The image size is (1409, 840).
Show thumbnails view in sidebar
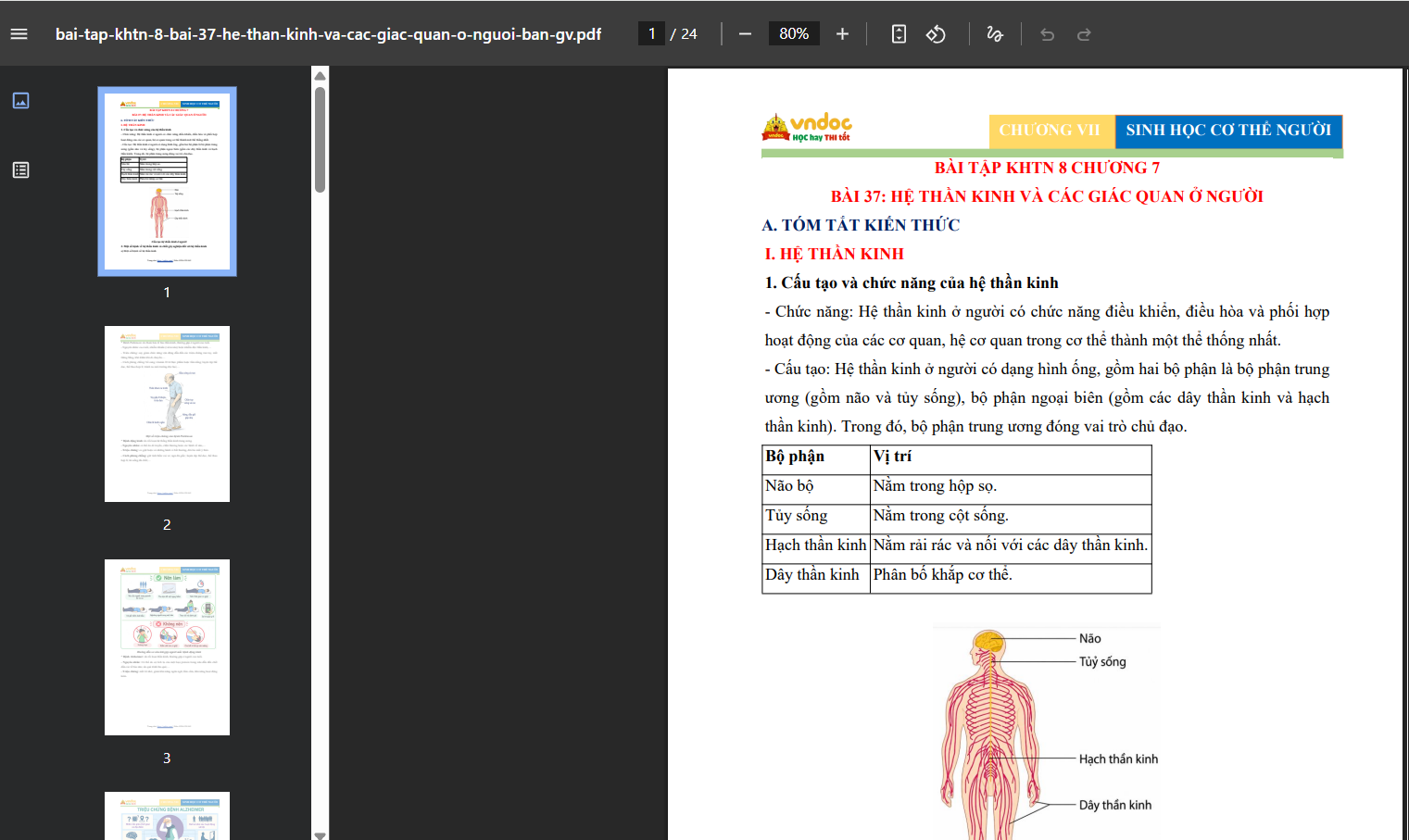(20, 100)
